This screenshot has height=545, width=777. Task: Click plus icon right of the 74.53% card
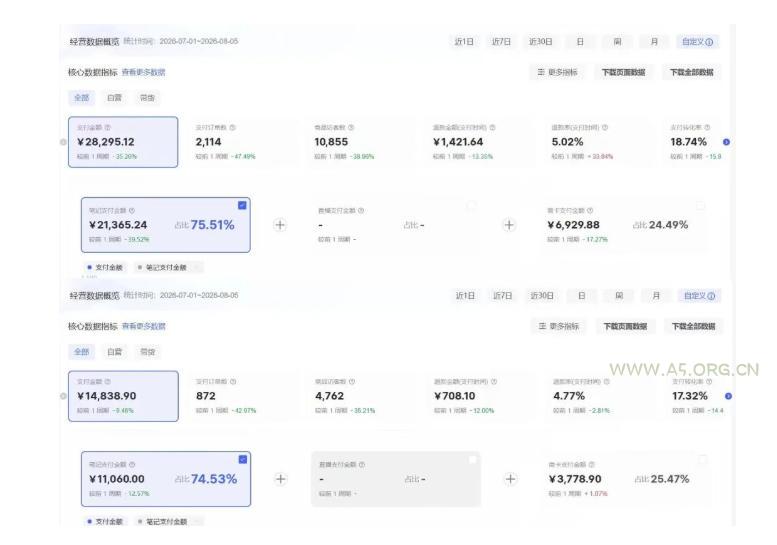coord(280,479)
